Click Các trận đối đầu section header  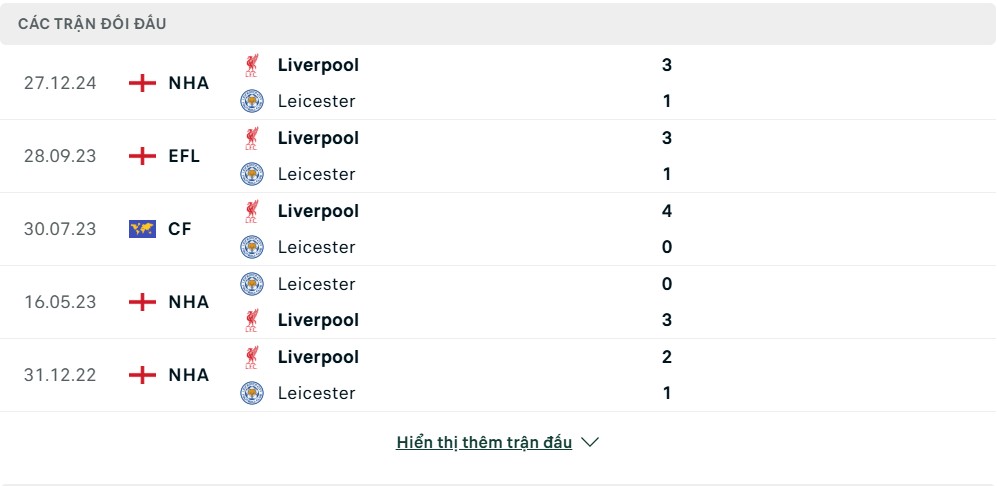92,24
